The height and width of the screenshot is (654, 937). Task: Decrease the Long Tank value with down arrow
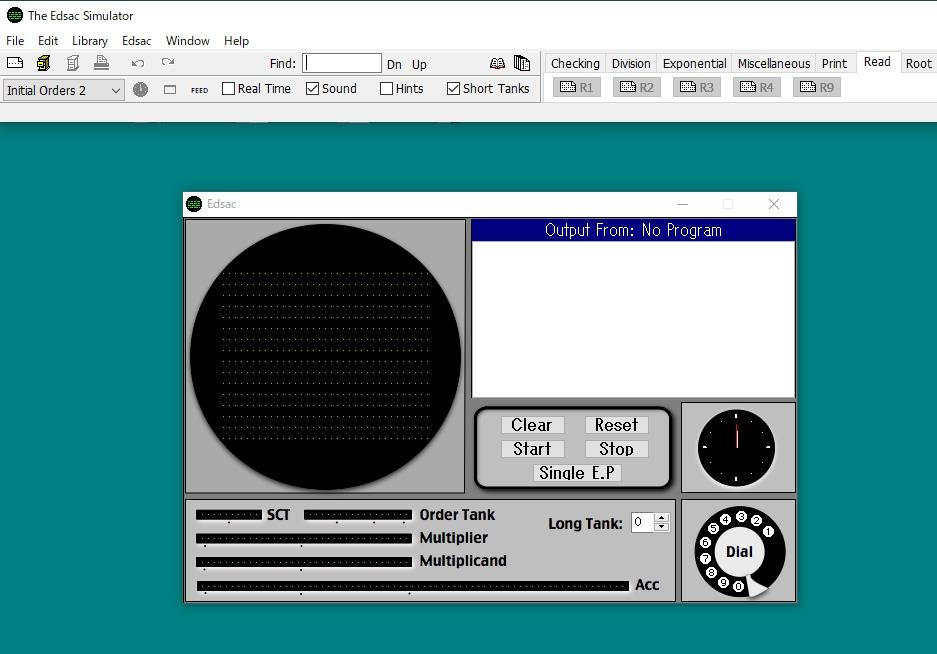661,527
